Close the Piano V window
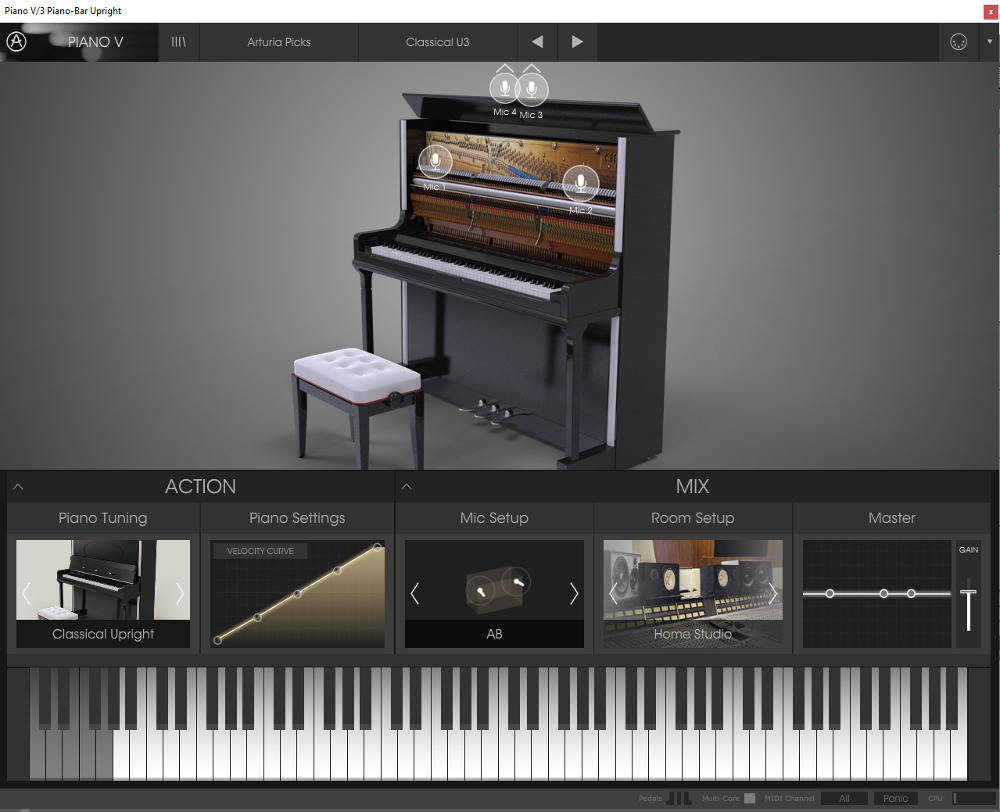1000x812 pixels. pyautogui.click(x=991, y=11)
